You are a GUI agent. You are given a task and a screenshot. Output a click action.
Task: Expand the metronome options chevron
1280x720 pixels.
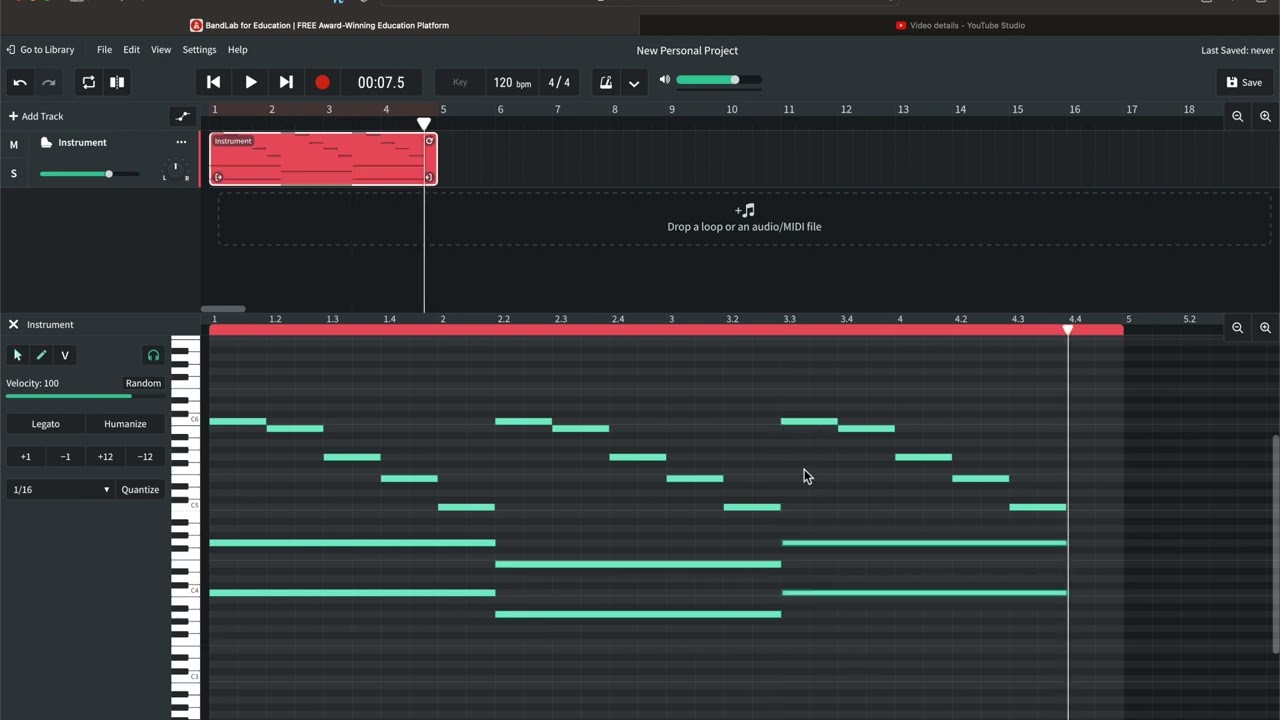[x=634, y=82]
